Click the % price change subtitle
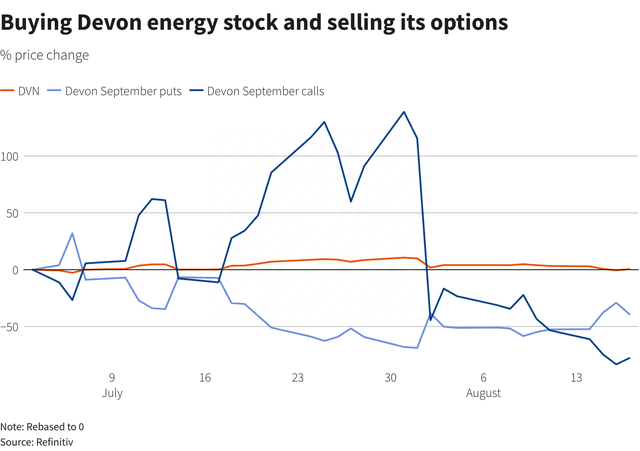Screen dimensions: 640x451 (x=44, y=55)
